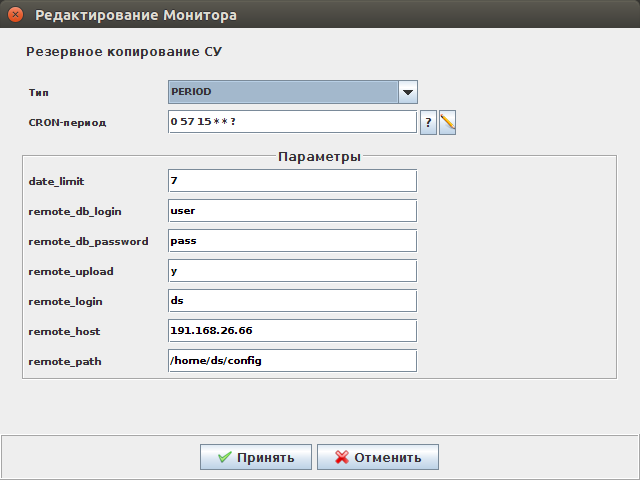Place cursor in remote_login field

tap(292, 301)
